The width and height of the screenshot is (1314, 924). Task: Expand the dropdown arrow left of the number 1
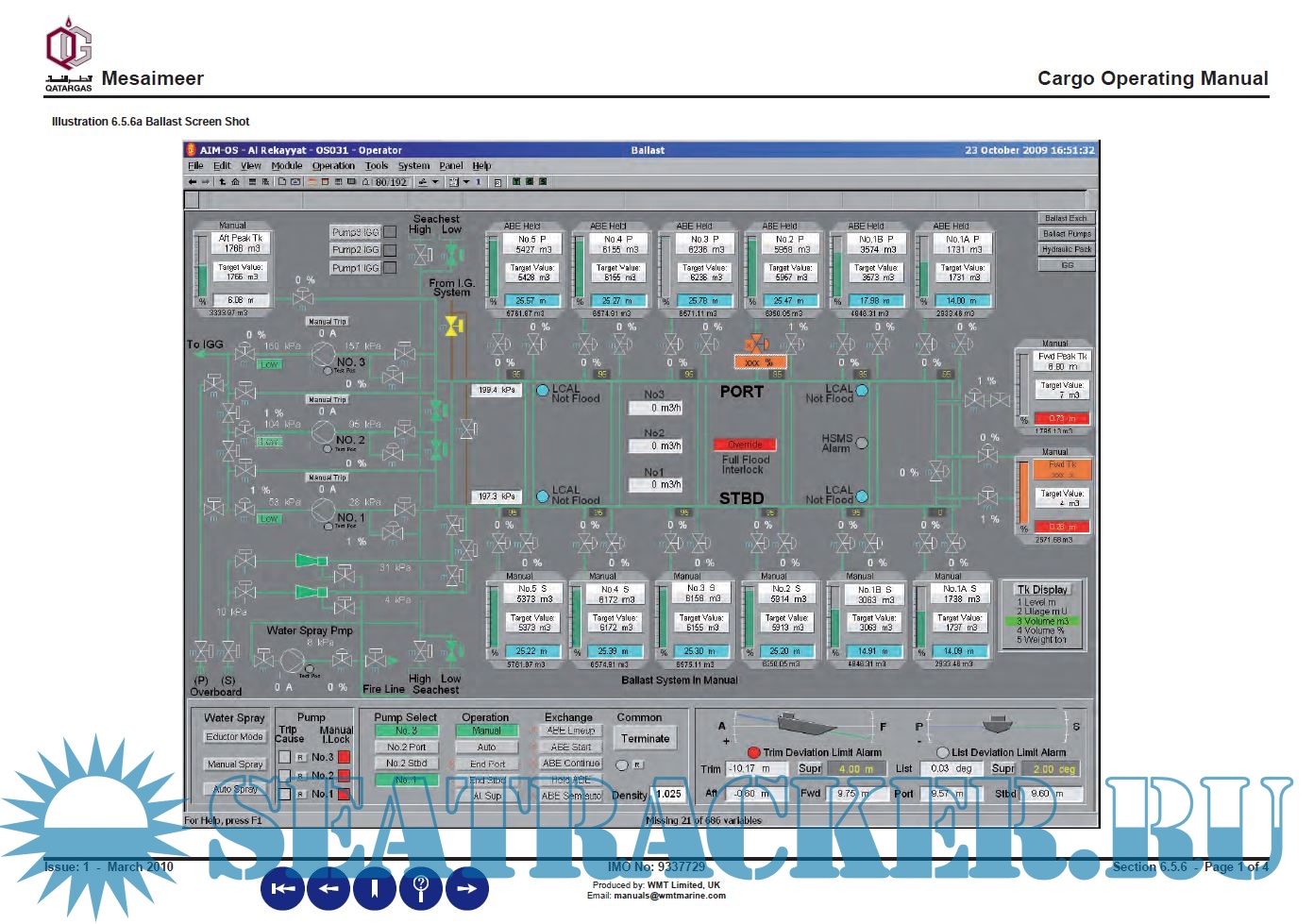coord(466,182)
